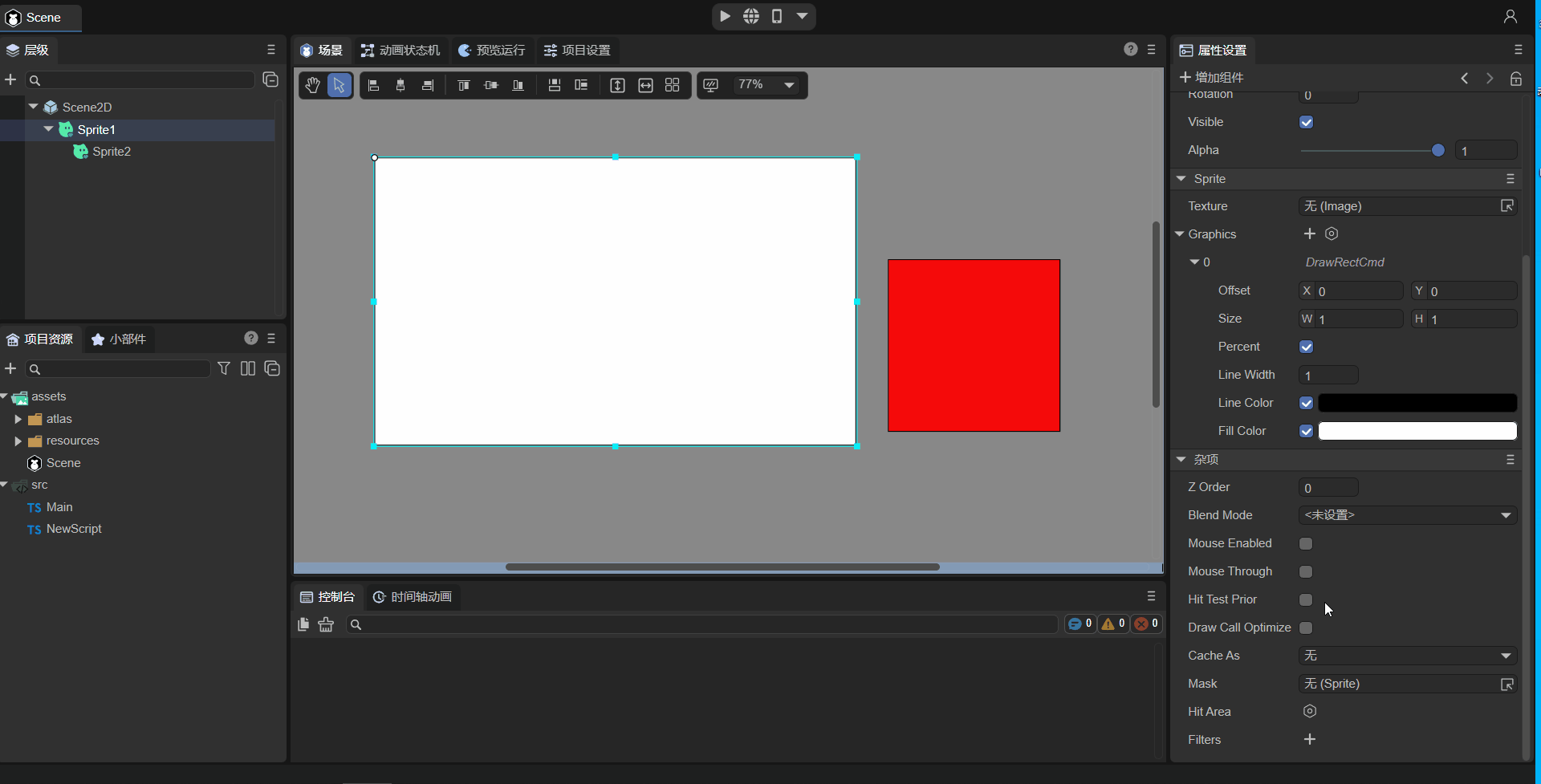This screenshot has height=784, width=1541.
Task: Click the plus icon next to Graphics
Action: (1310, 234)
